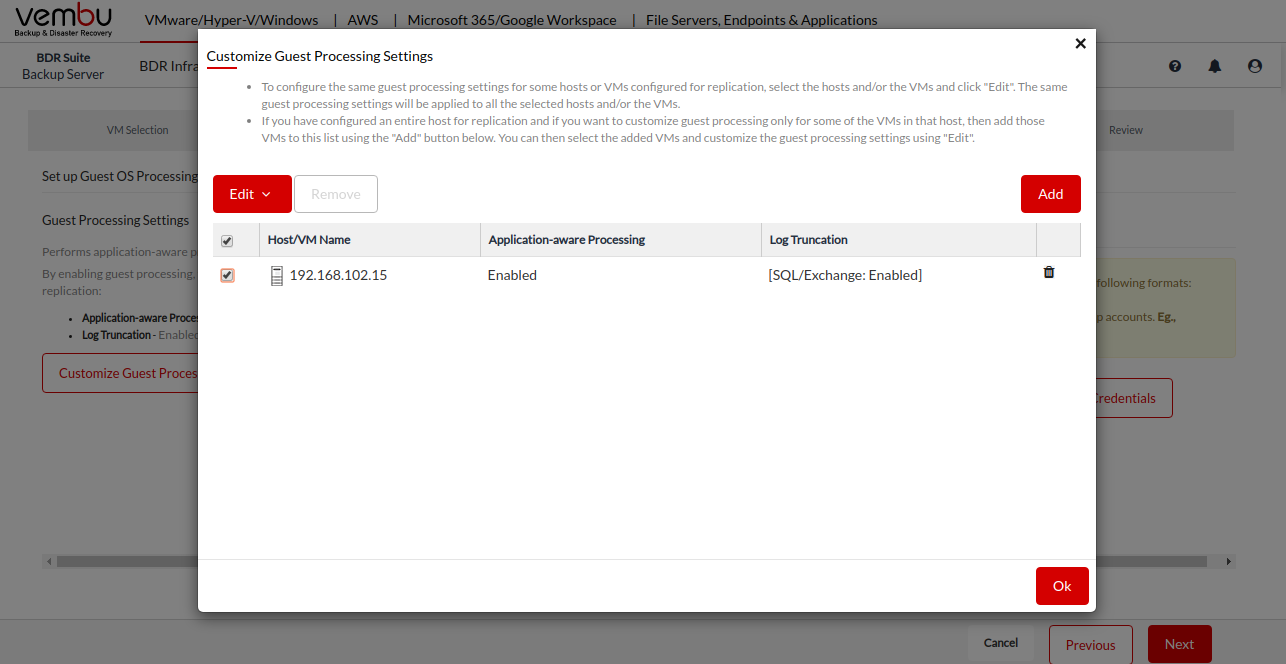
Task: Select File Servers, Endpoints & Applications tab
Action: pos(761,20)
